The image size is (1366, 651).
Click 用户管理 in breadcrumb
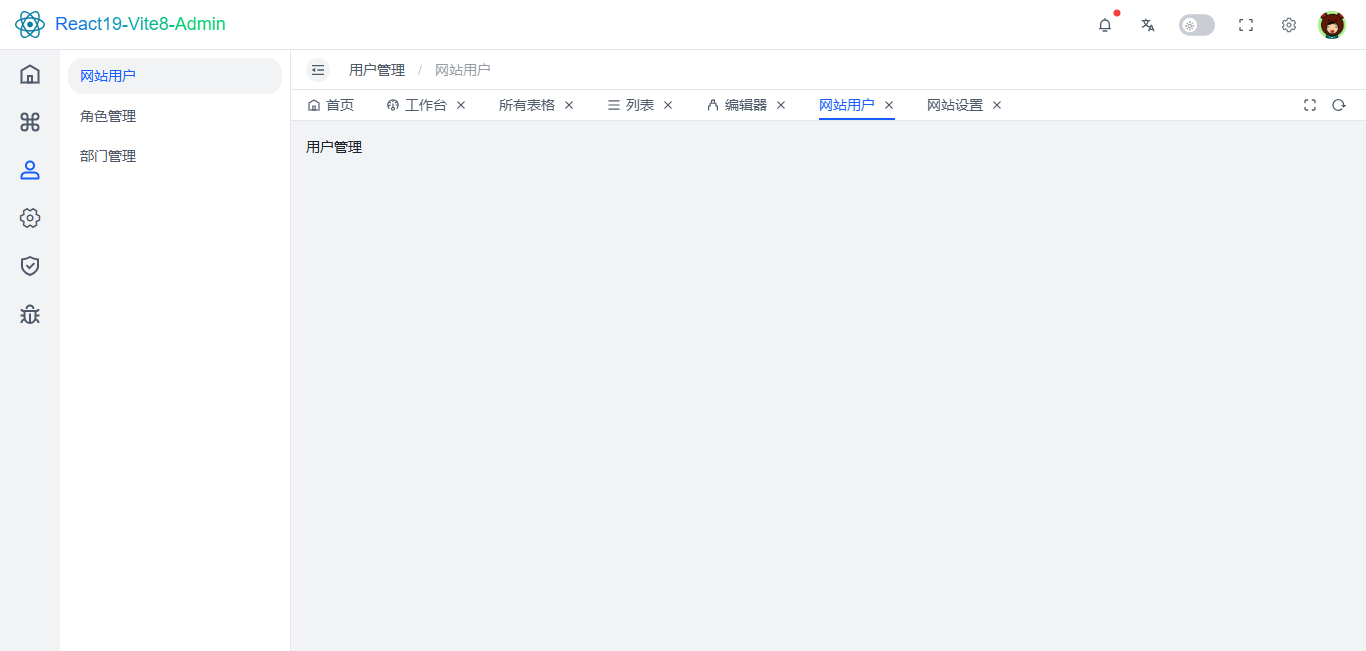tap(377, 70)
